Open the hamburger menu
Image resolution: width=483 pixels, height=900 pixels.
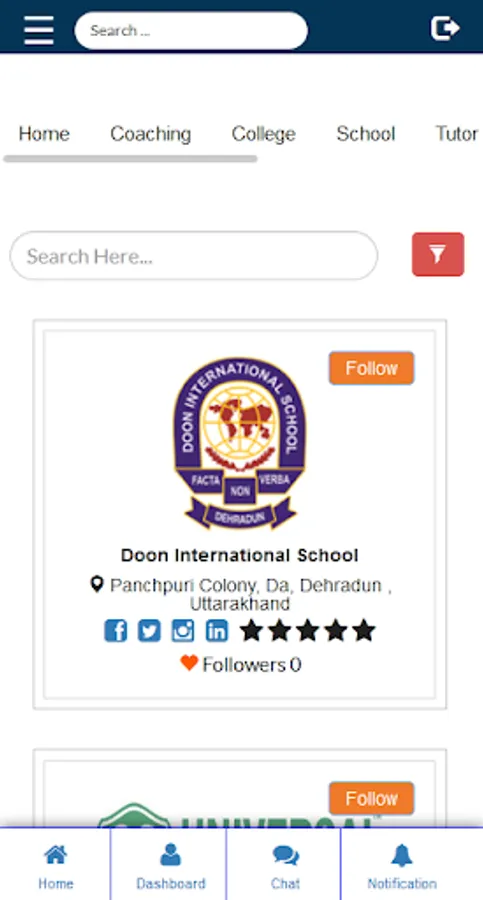[x=38, y=30]
